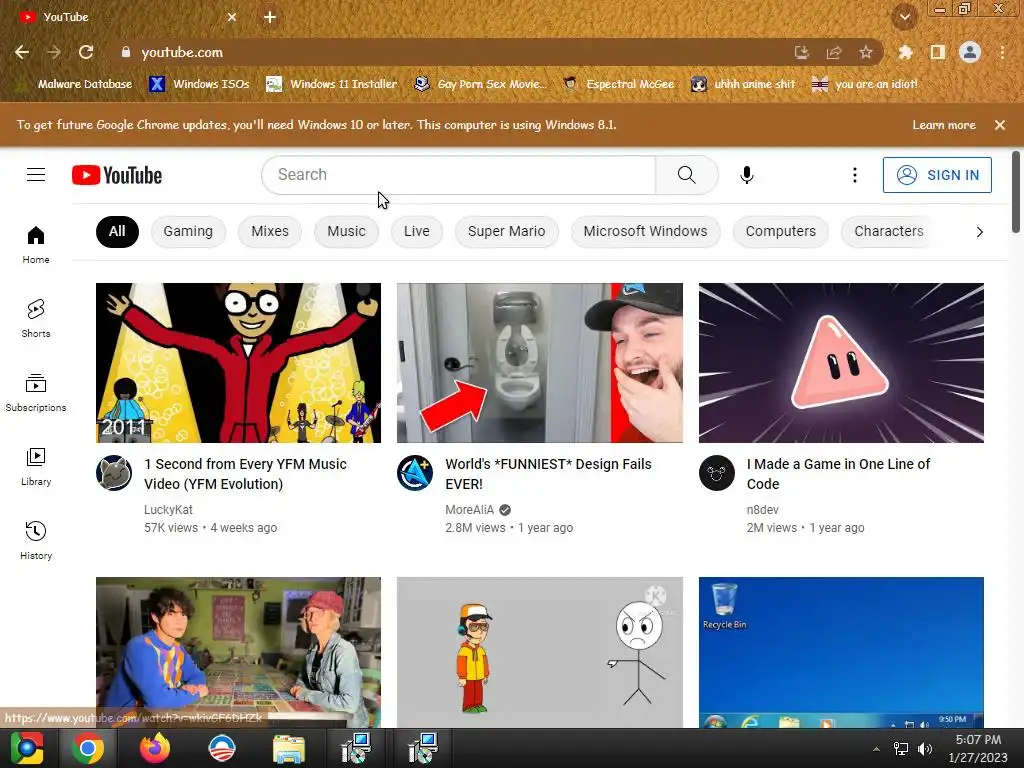Open n8dev channel name link
1024x768 pixels.
pos(763,509)
